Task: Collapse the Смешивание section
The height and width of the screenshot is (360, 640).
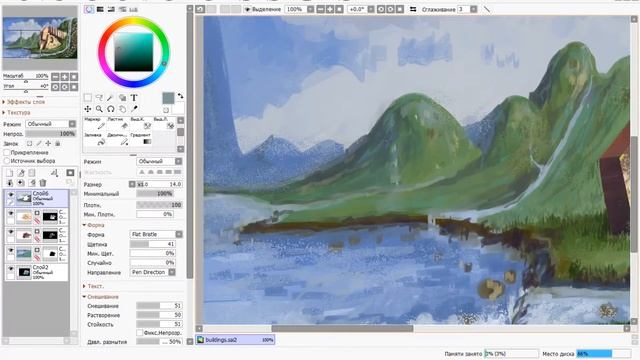Action: pyautogui.click(x=102, y=297)
